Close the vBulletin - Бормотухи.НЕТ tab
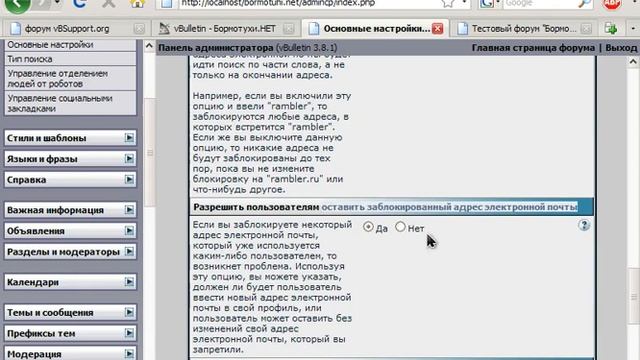 289,29
